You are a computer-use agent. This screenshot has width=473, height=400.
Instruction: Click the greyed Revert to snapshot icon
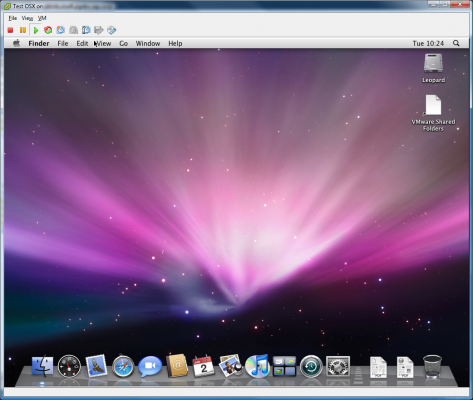73,30
